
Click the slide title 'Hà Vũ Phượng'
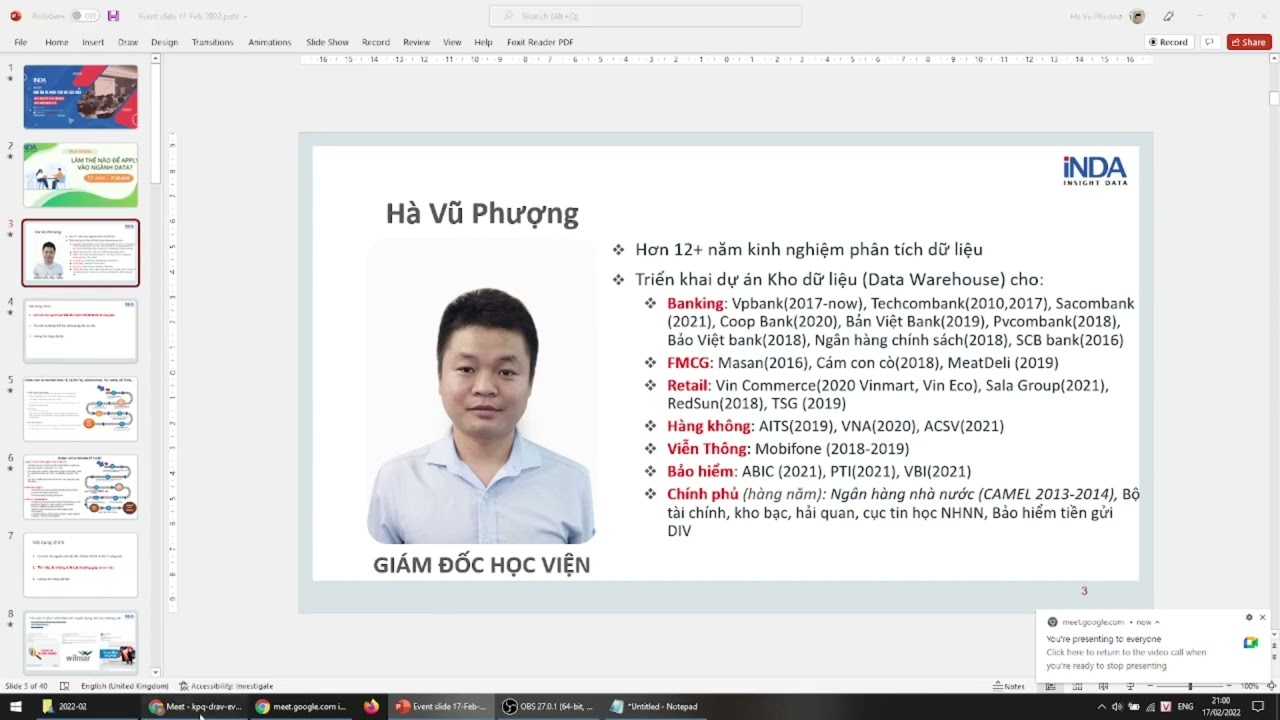click(x=482, y=213)
